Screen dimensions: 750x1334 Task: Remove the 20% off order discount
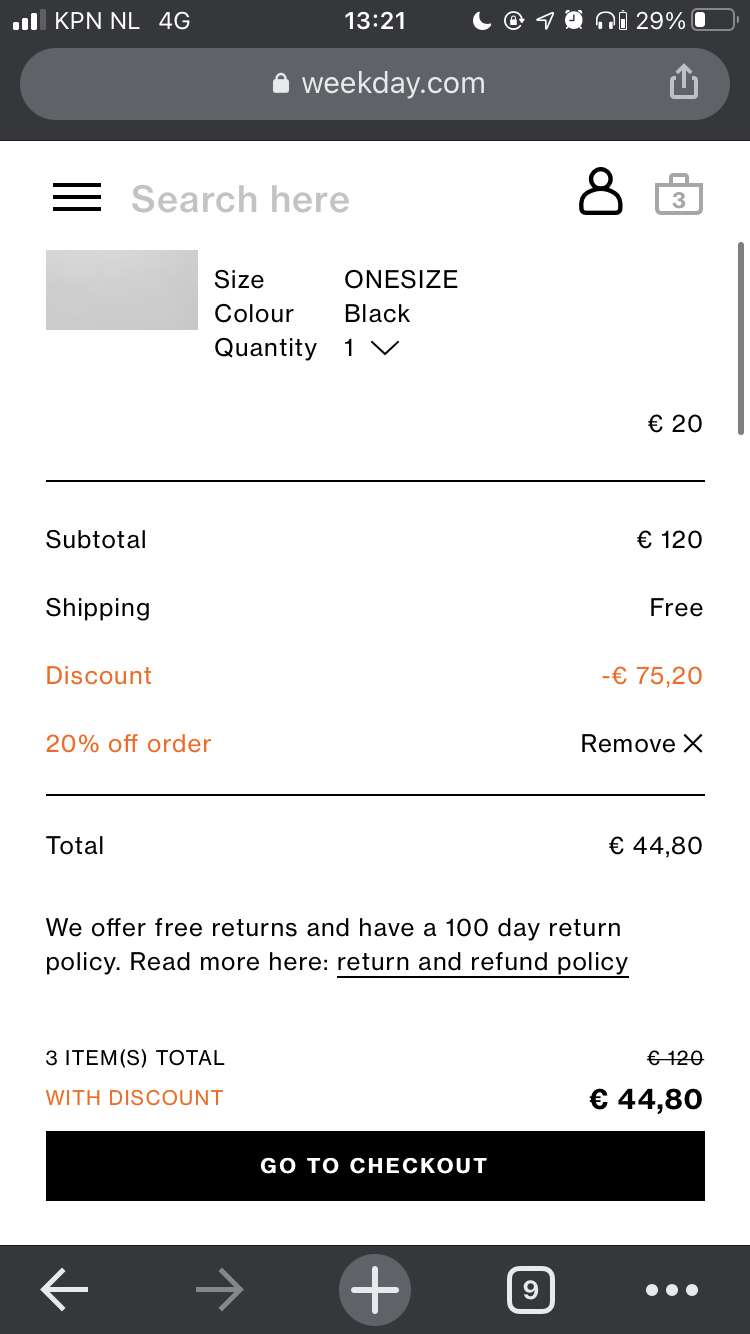[642, 743]
